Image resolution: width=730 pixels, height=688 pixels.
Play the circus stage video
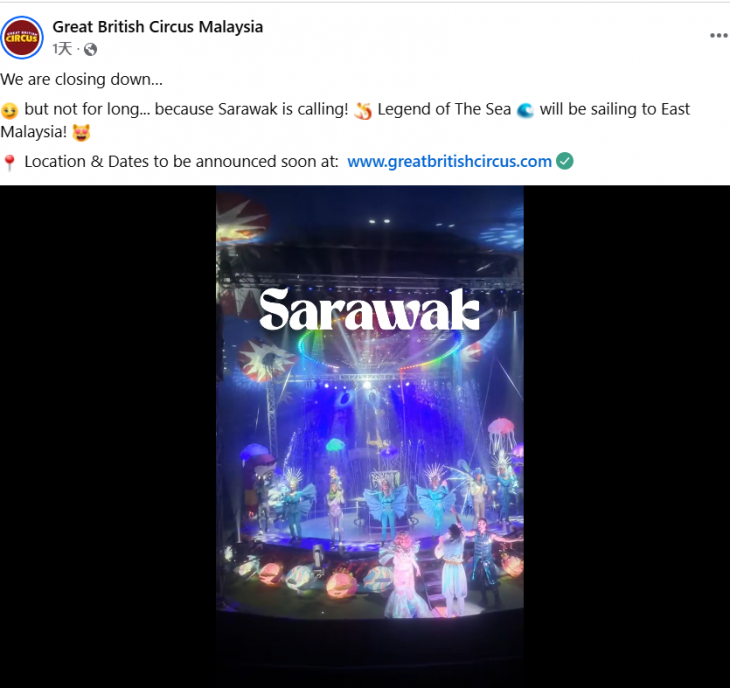tap(370, 437)
